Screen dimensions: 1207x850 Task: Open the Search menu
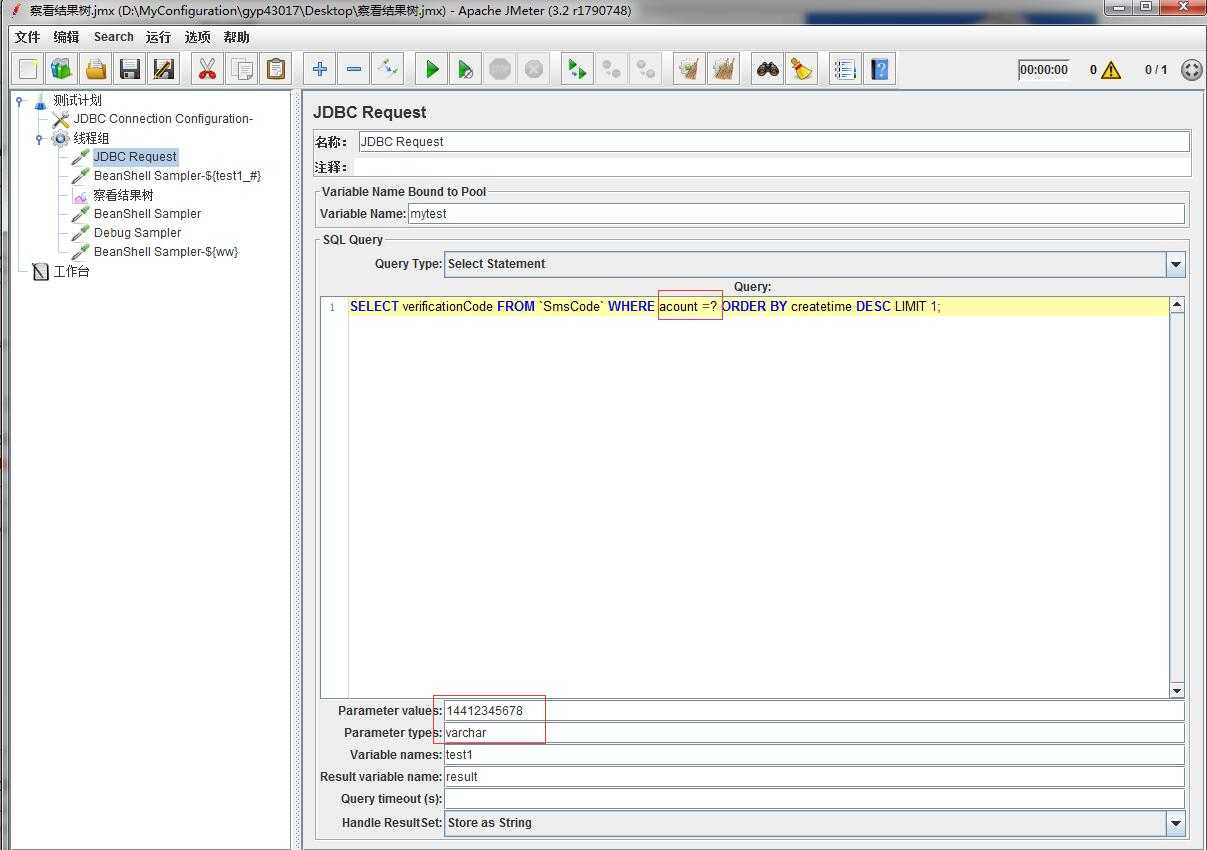point(114,37)
